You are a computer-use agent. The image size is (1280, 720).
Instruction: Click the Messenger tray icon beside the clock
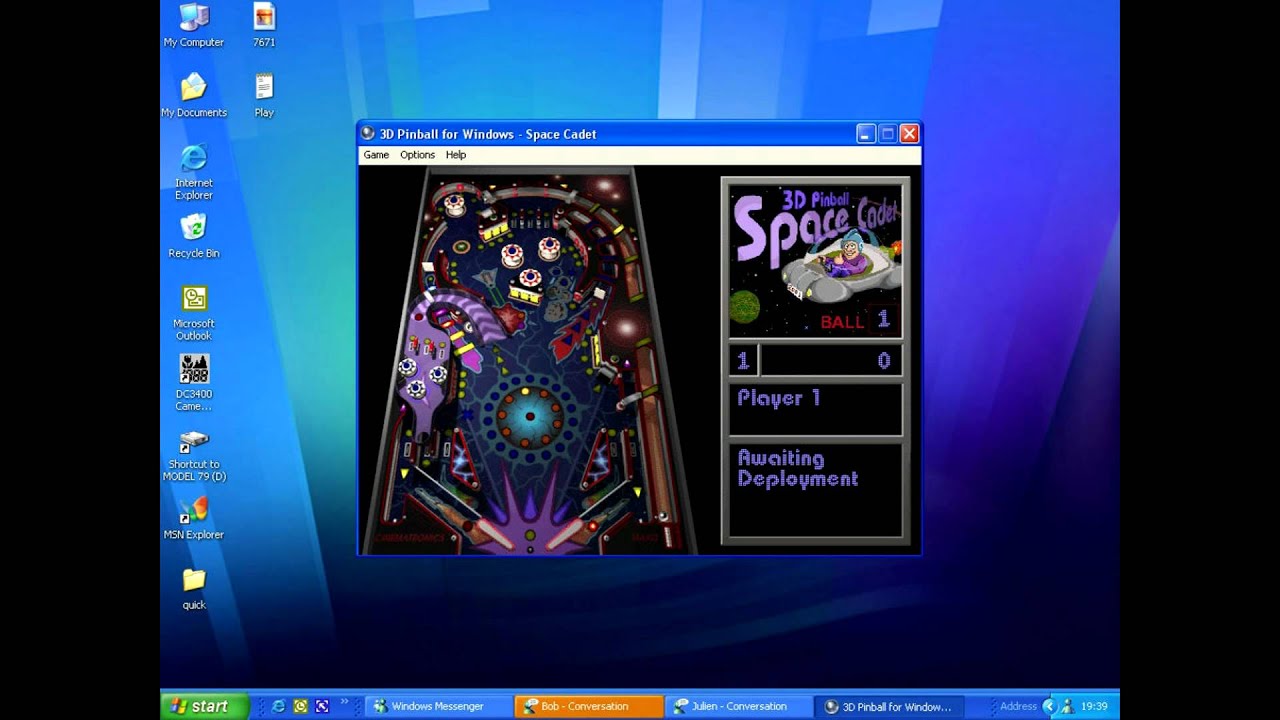1067,706
